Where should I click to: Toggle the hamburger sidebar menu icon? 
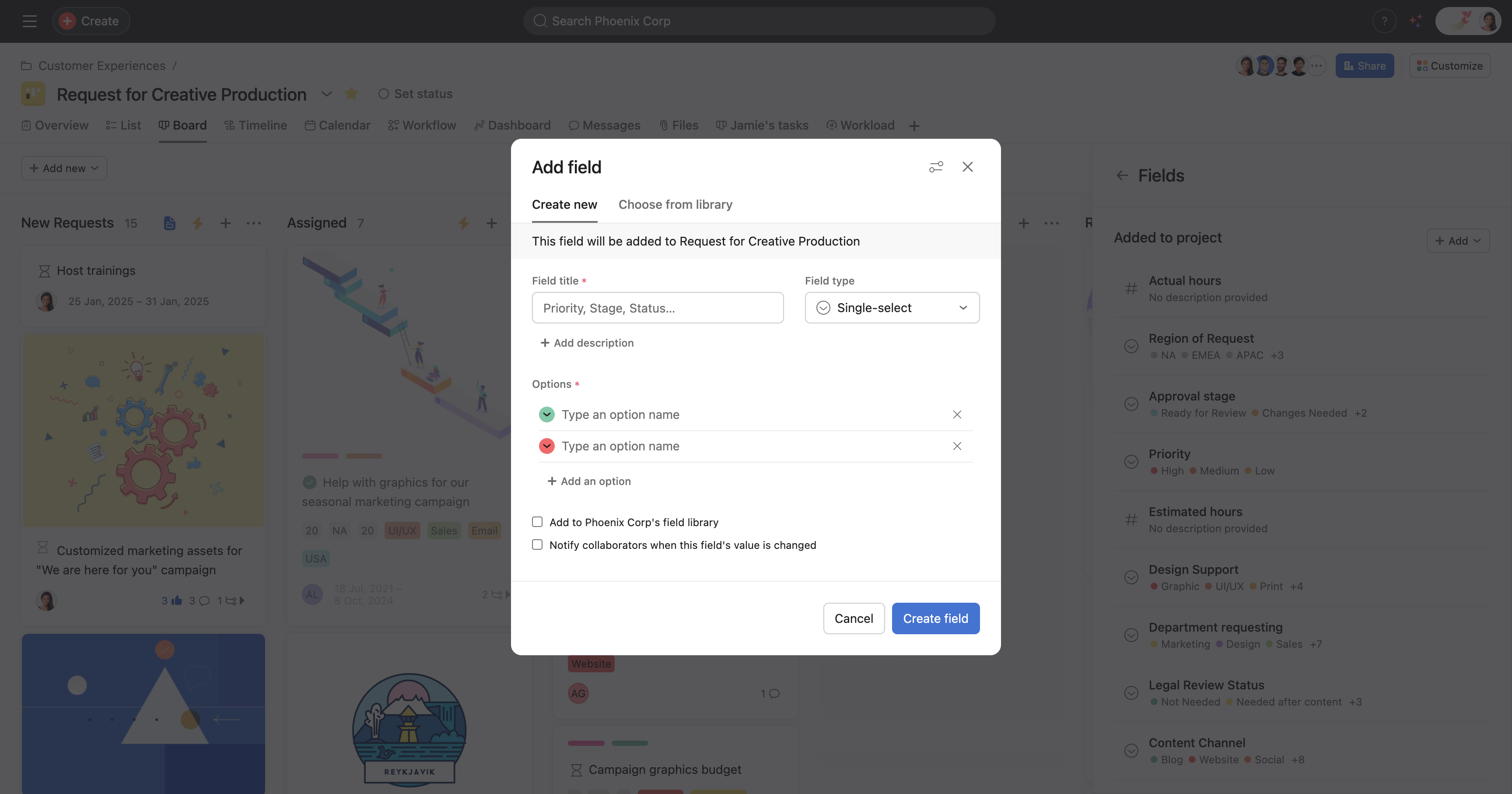29,21
